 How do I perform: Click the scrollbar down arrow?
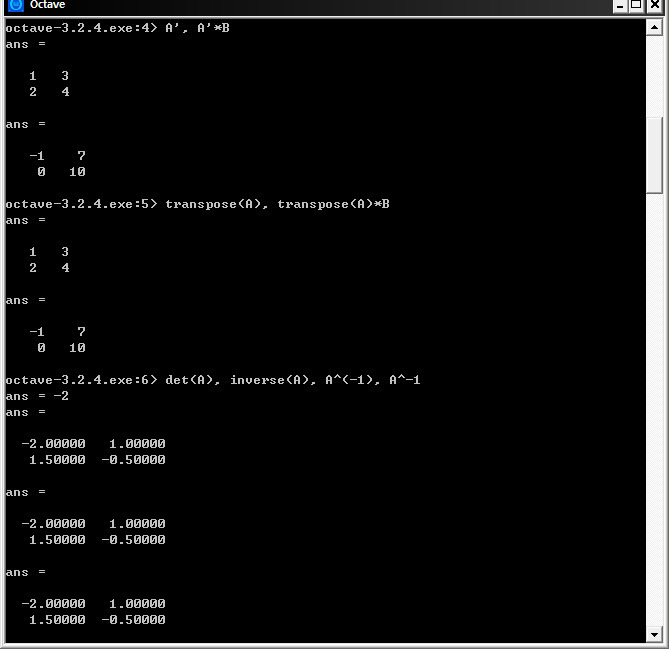(x=654, y=634)
